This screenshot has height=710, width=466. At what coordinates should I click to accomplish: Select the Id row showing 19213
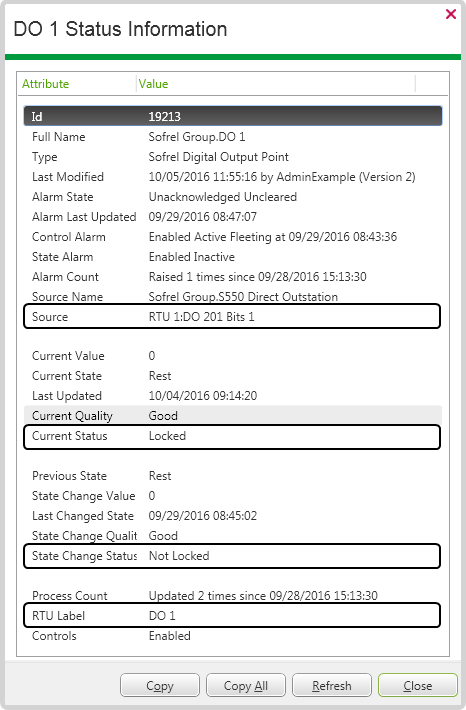pos(233,116)
